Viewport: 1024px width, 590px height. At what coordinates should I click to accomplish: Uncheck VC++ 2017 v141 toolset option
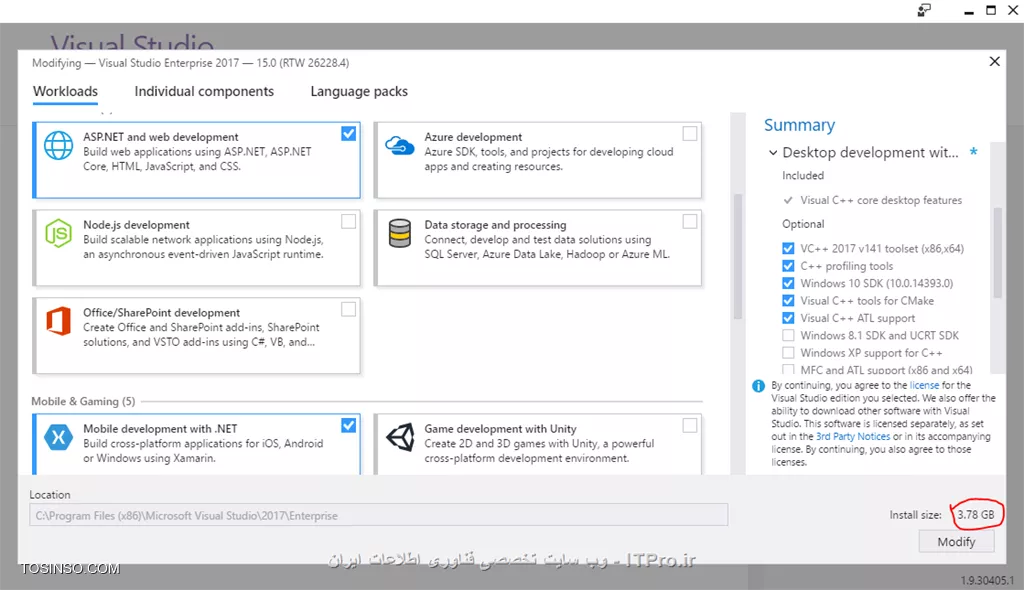788,248
